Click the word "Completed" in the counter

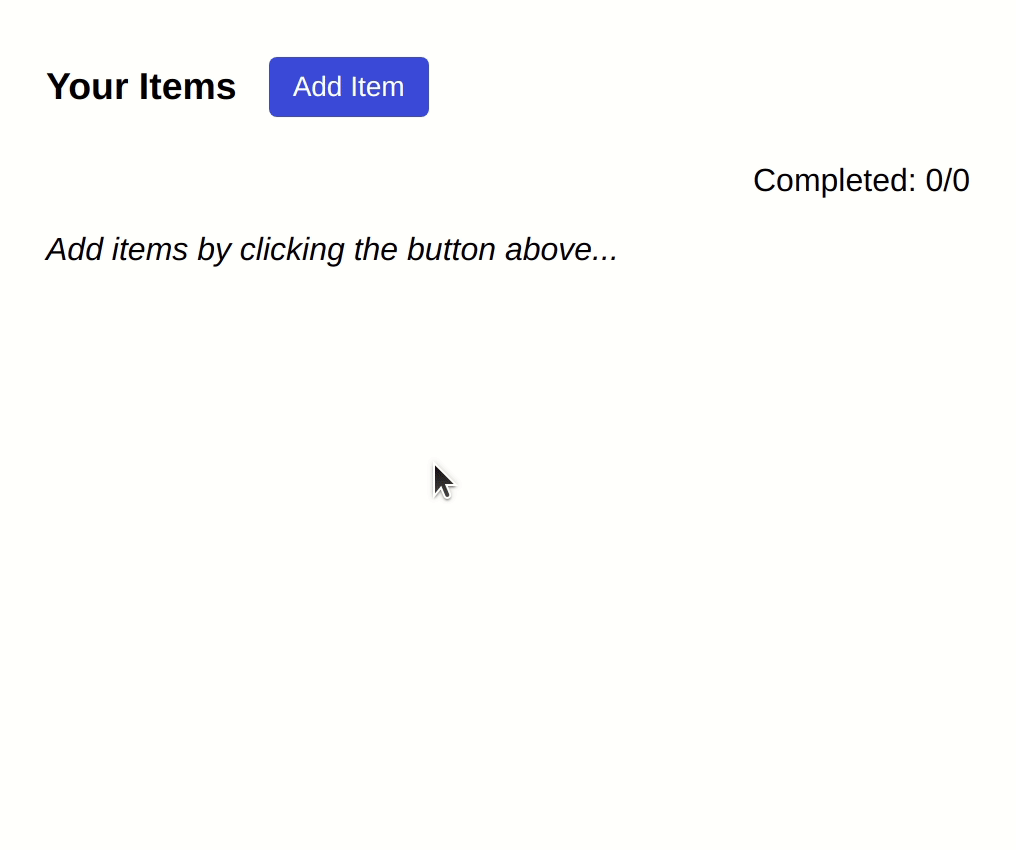point(833,181)
